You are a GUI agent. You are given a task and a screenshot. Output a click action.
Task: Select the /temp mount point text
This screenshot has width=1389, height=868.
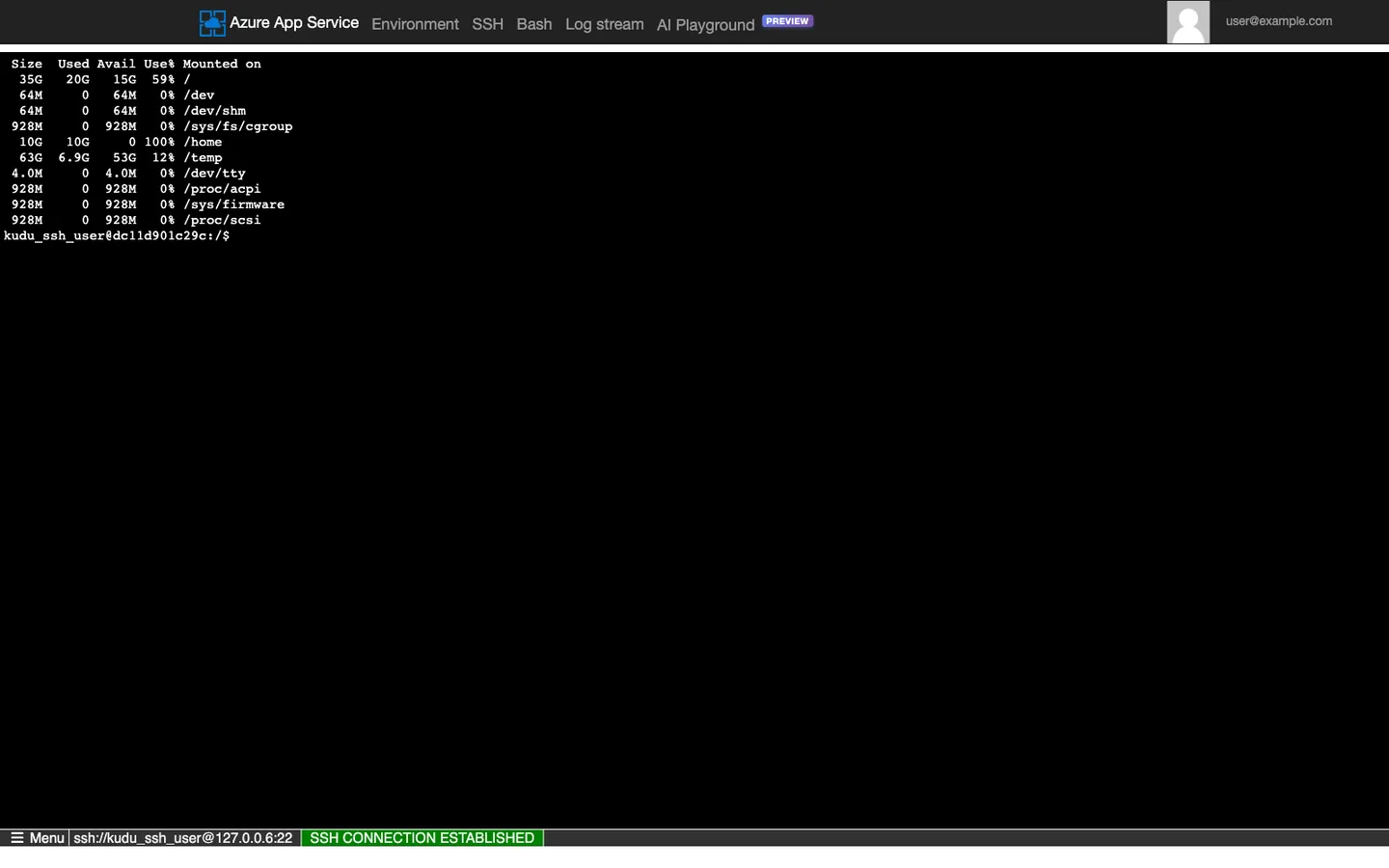[x=203, y=158]
